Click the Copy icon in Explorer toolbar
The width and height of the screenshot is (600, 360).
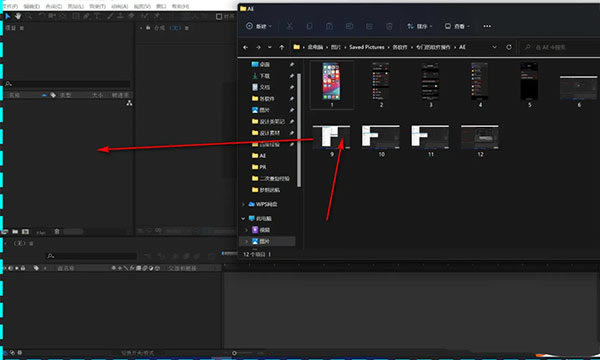[x=309, y=26]
